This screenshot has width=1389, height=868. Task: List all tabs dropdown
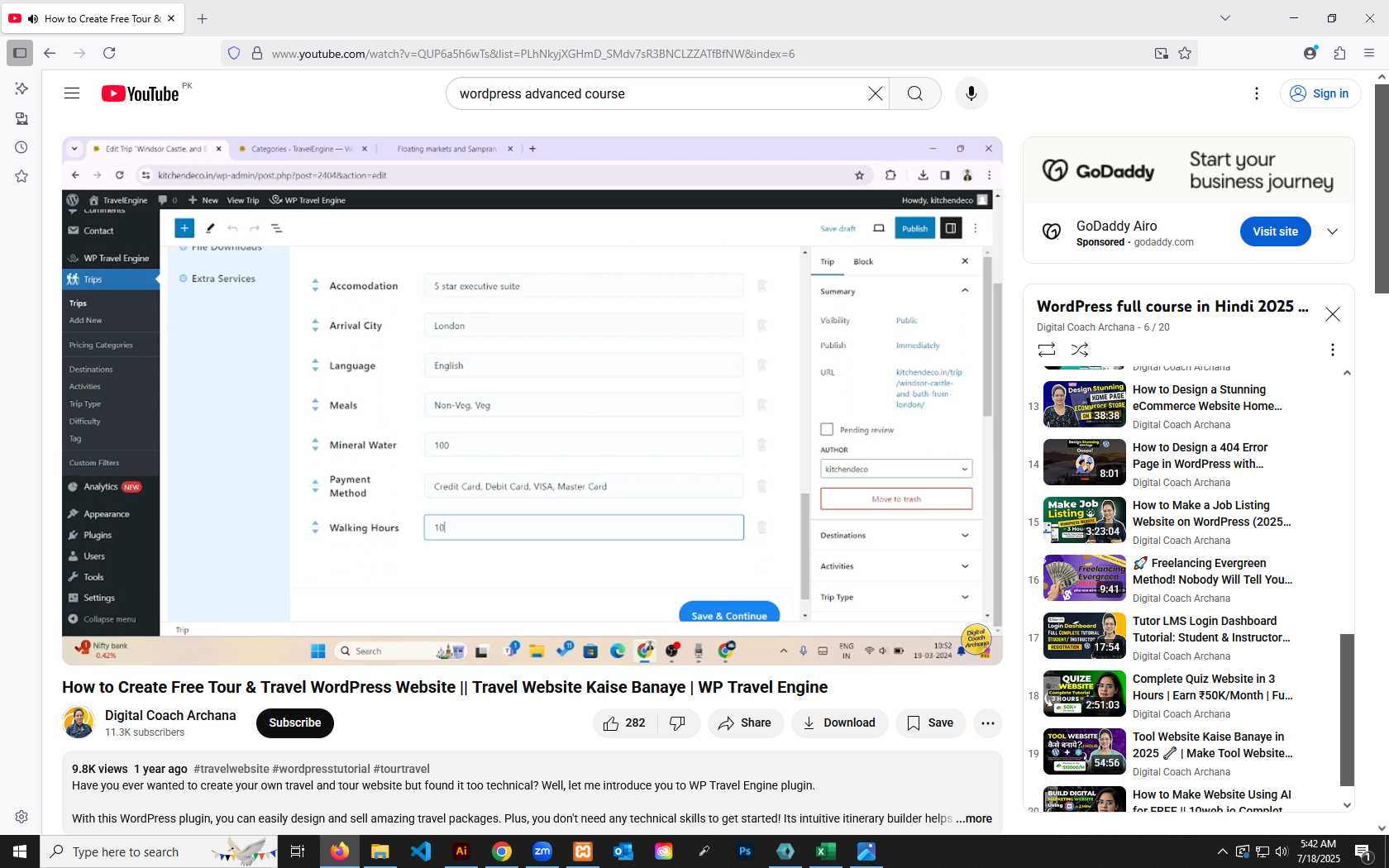(1225, 18)
